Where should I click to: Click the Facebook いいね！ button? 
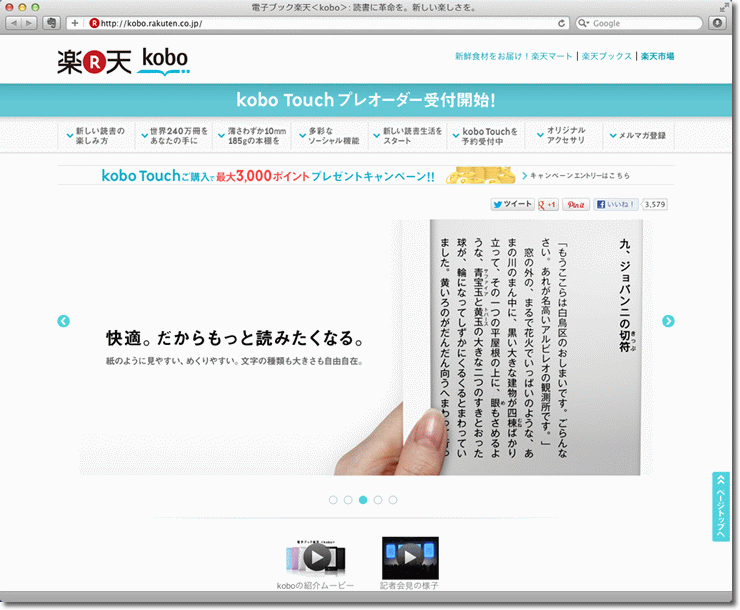click(615, 204)
